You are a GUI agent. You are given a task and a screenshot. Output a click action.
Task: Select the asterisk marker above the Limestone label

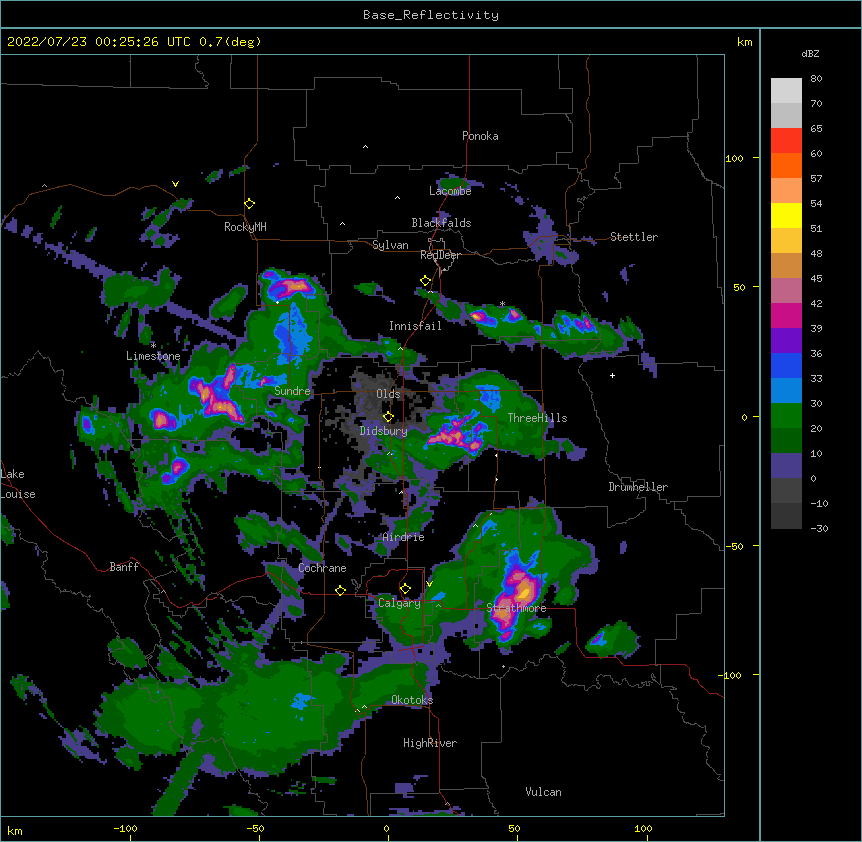tap(153, 346)
